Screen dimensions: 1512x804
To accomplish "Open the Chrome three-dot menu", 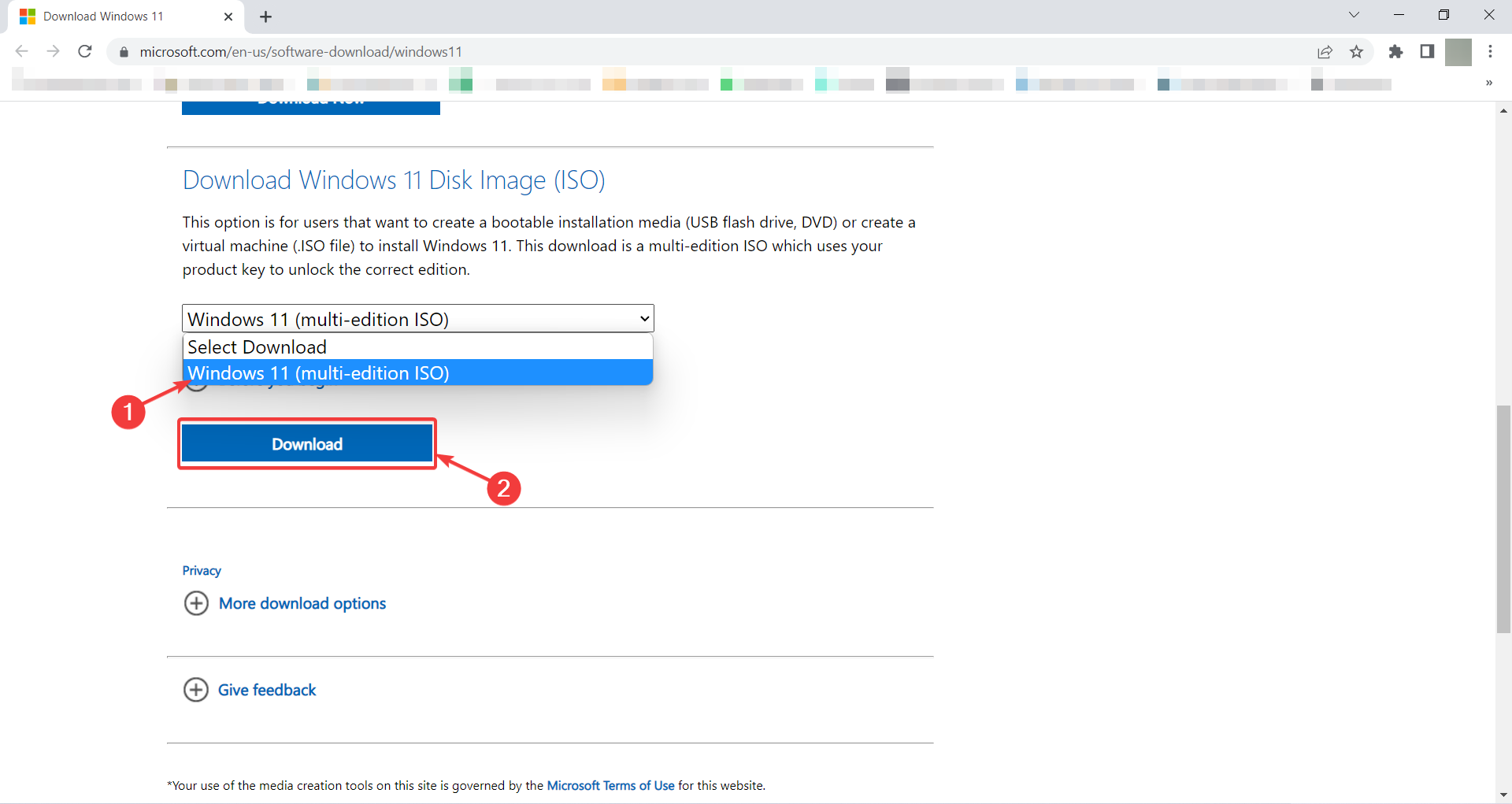I will 1491,51.
